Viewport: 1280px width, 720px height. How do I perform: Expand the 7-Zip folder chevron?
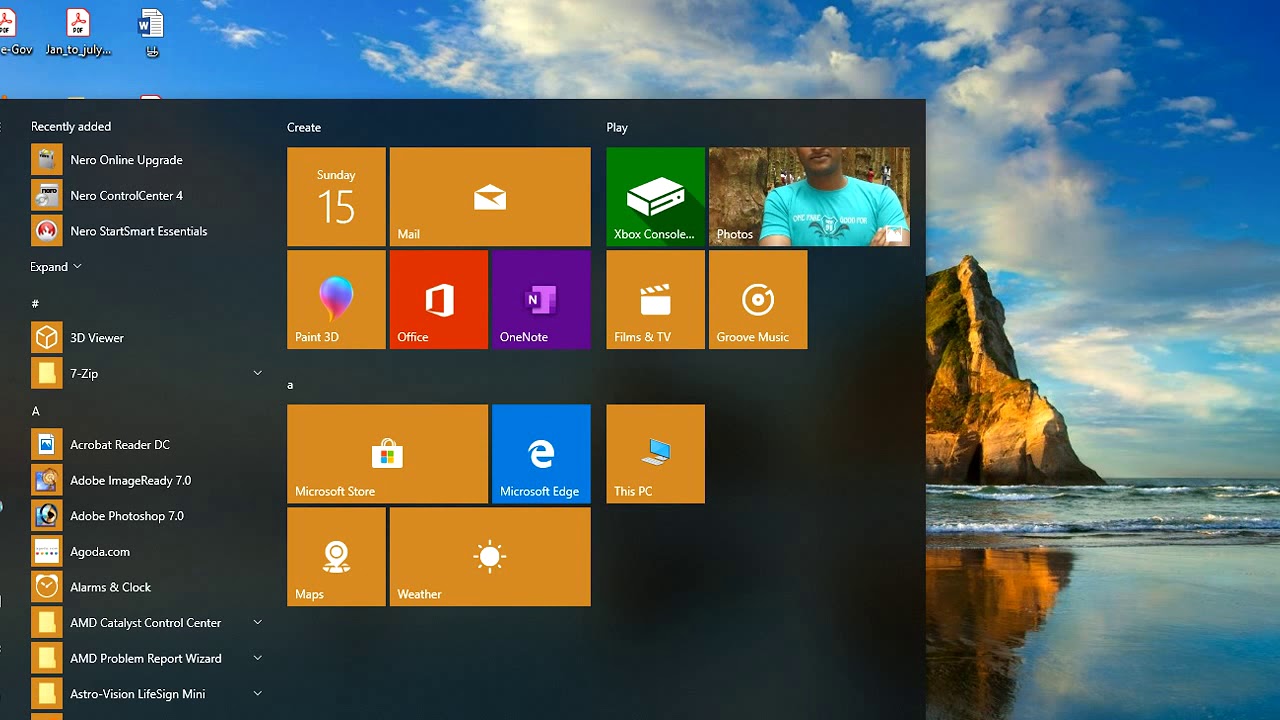coord(257,373)
